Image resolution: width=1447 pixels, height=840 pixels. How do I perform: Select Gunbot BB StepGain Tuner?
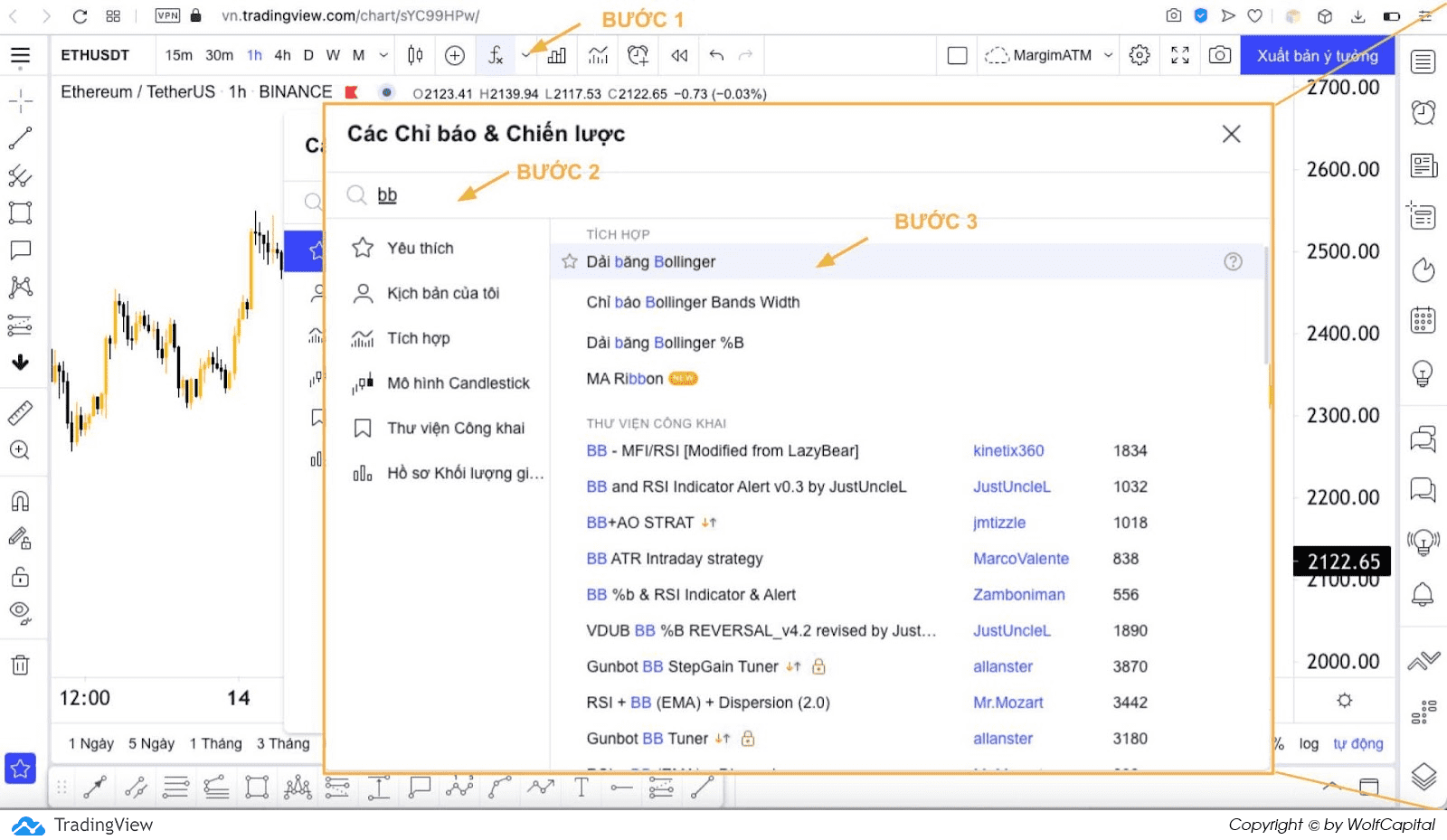682,666
